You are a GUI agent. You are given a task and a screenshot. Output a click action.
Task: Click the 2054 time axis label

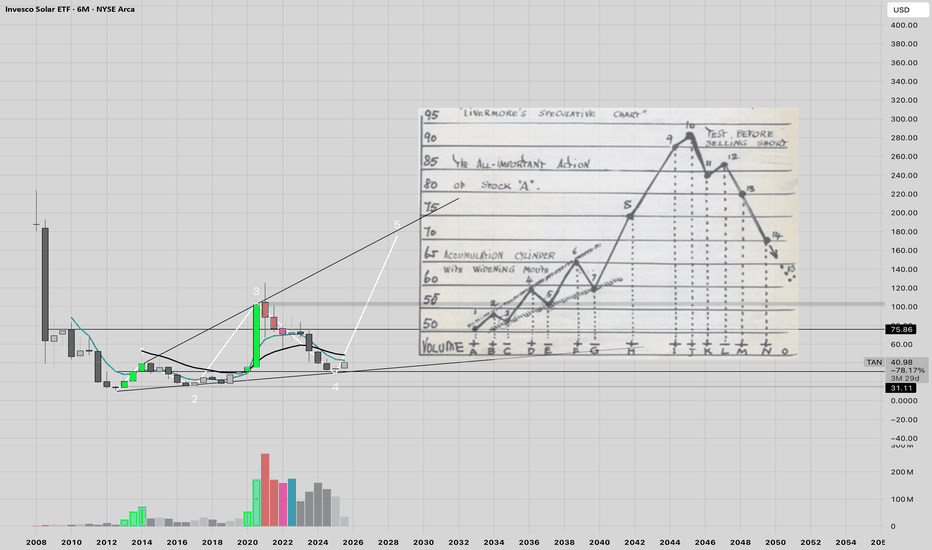(846, 542)
